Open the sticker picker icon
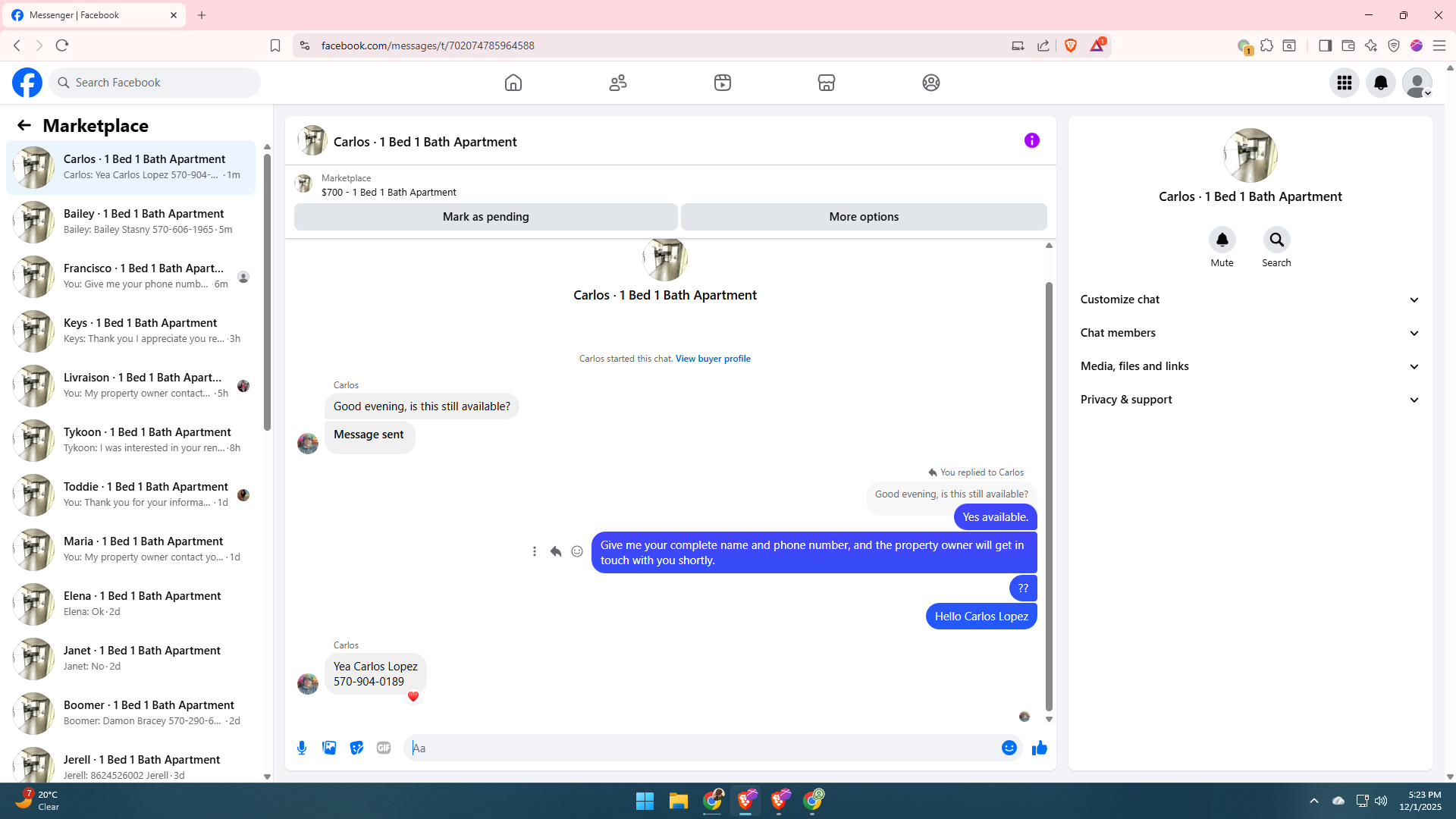The width and height of the screenshot is (1456, 819). [356, 748]
